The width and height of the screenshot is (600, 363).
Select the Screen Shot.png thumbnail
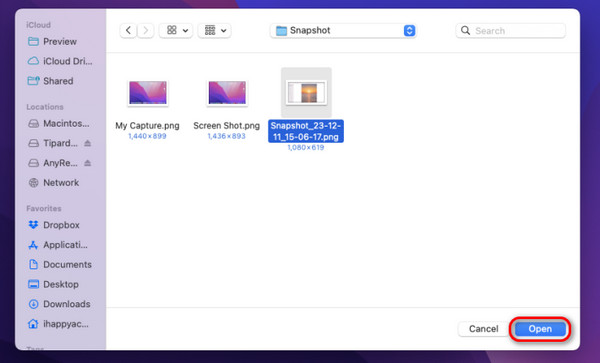(227, 93)
